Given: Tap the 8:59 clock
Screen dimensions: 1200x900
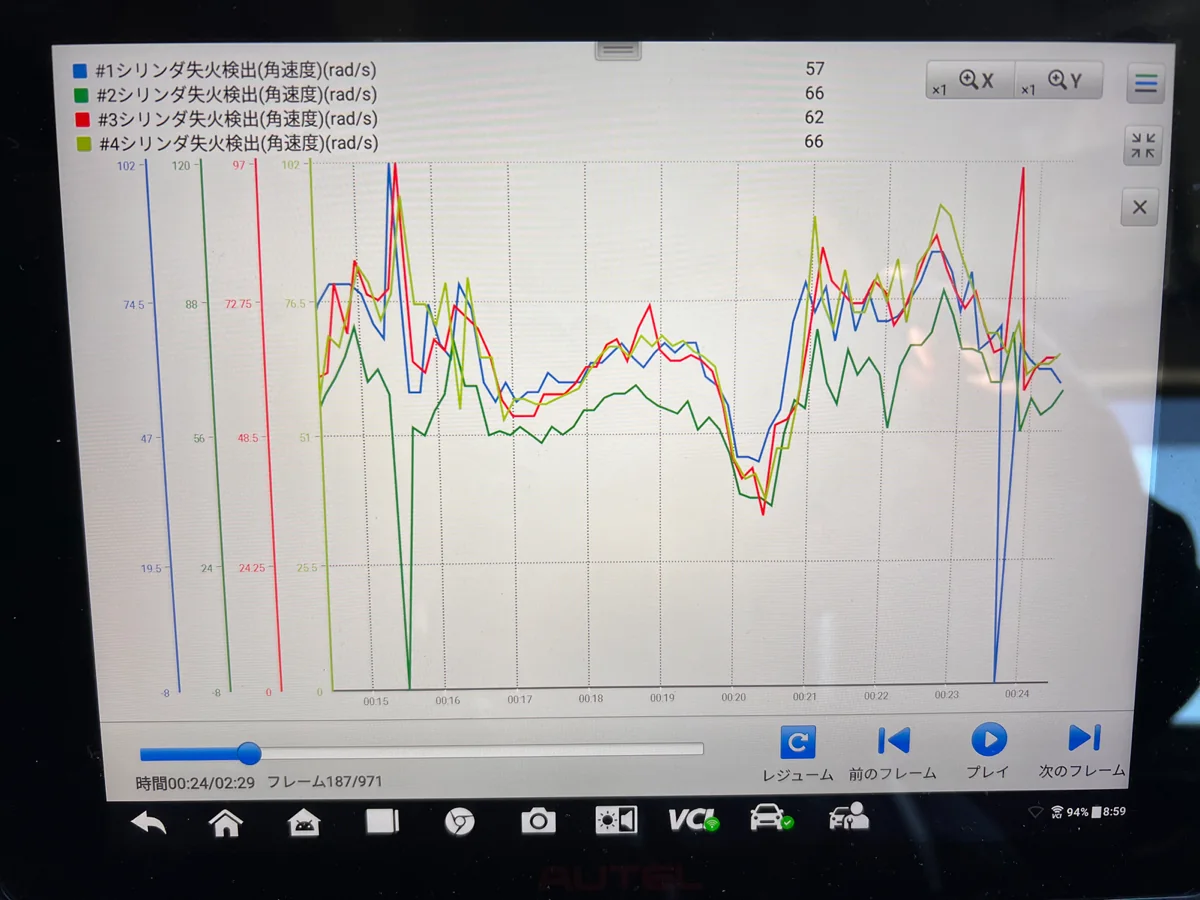Looking at the screenshot, I should click(x=1114, y=811).
